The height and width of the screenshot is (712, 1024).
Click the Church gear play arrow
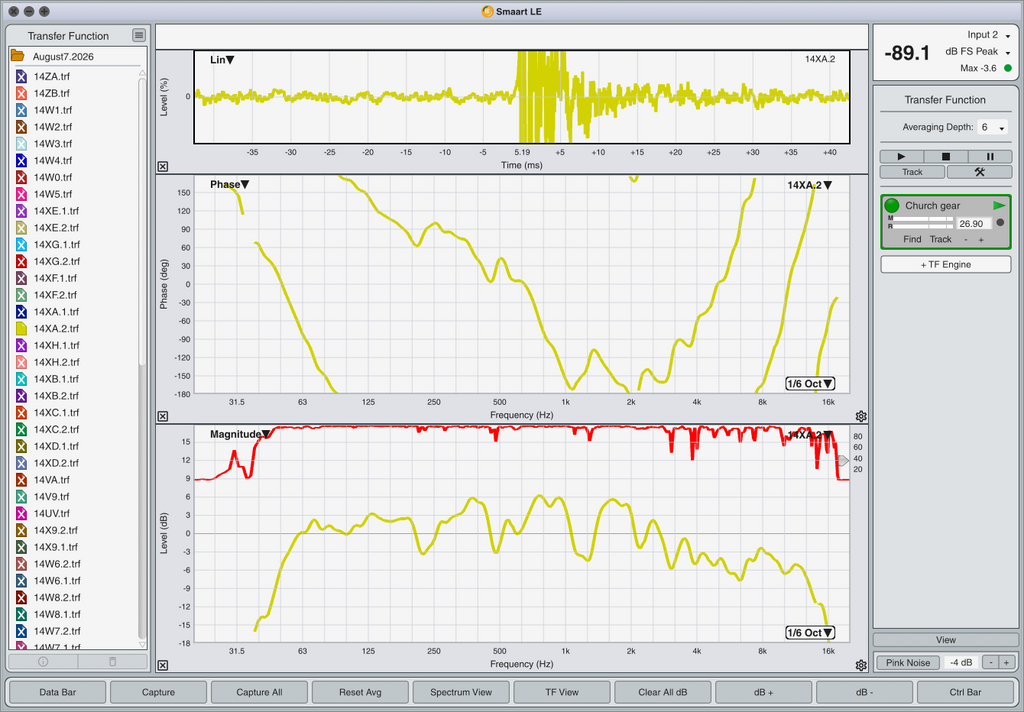click(x=999, y=205)
